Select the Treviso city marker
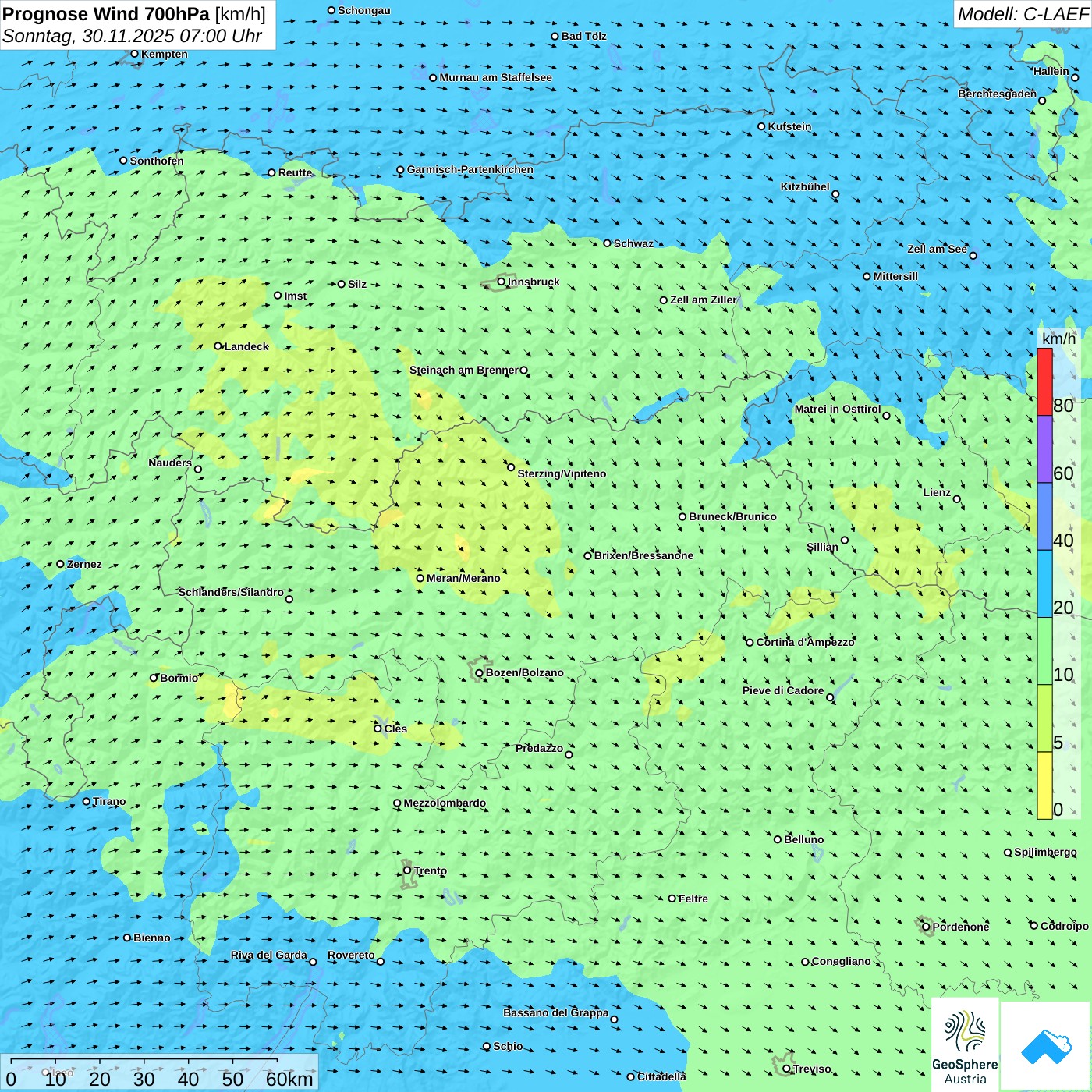This screenshot has width=1092, height=1092. pos(787,1069)
